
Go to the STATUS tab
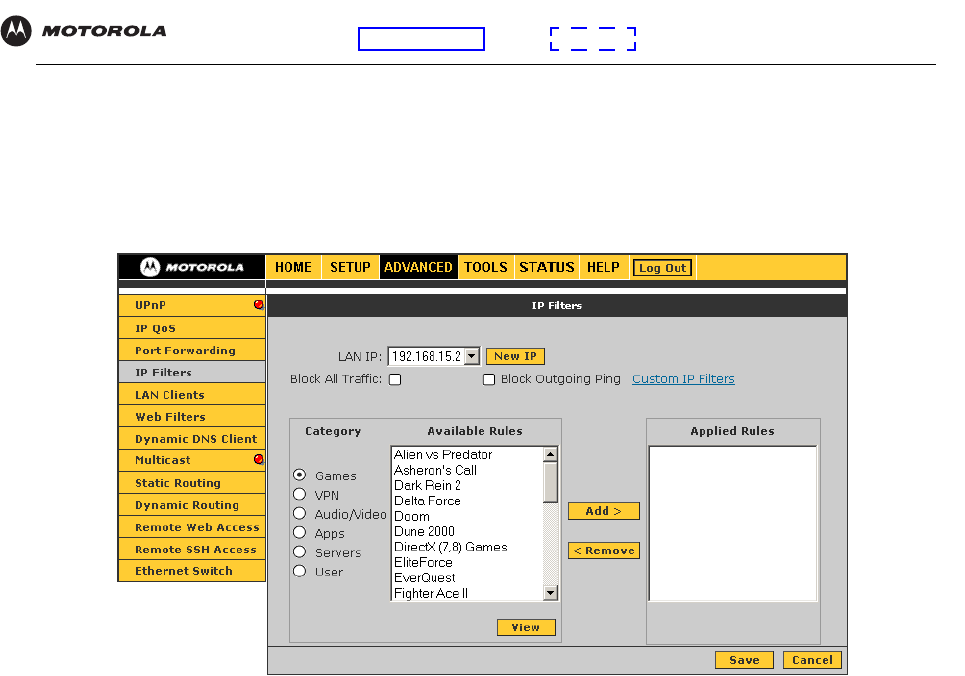pyautogui.click(x=547, y=267)
